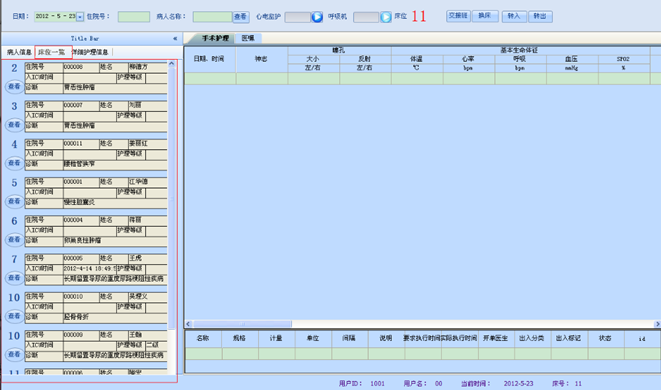The image size is (661, 390).
Task: Click the nursing table horizontal scrollbar thumb
Action: [242, 324]
